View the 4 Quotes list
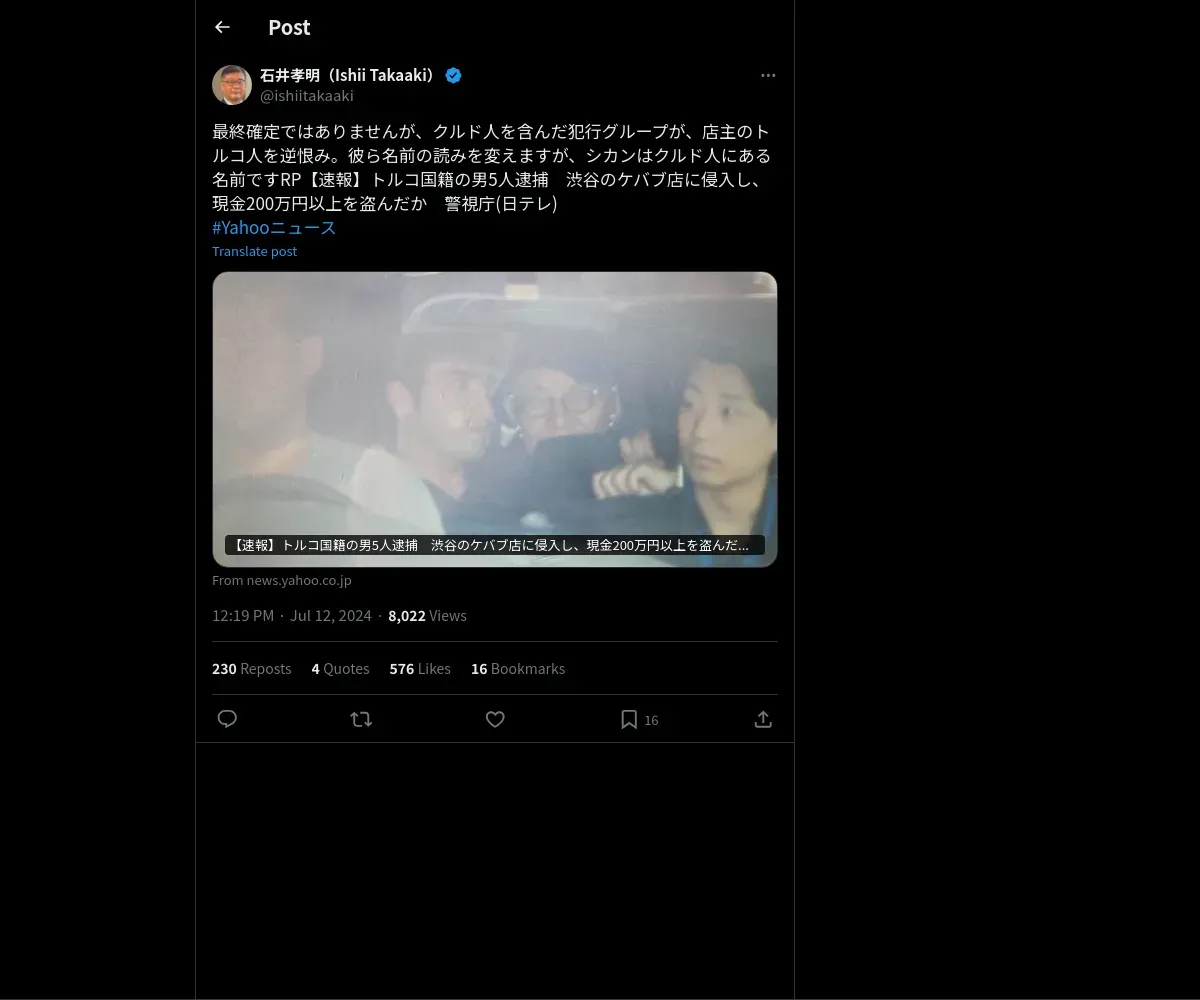 coord(340,668)
